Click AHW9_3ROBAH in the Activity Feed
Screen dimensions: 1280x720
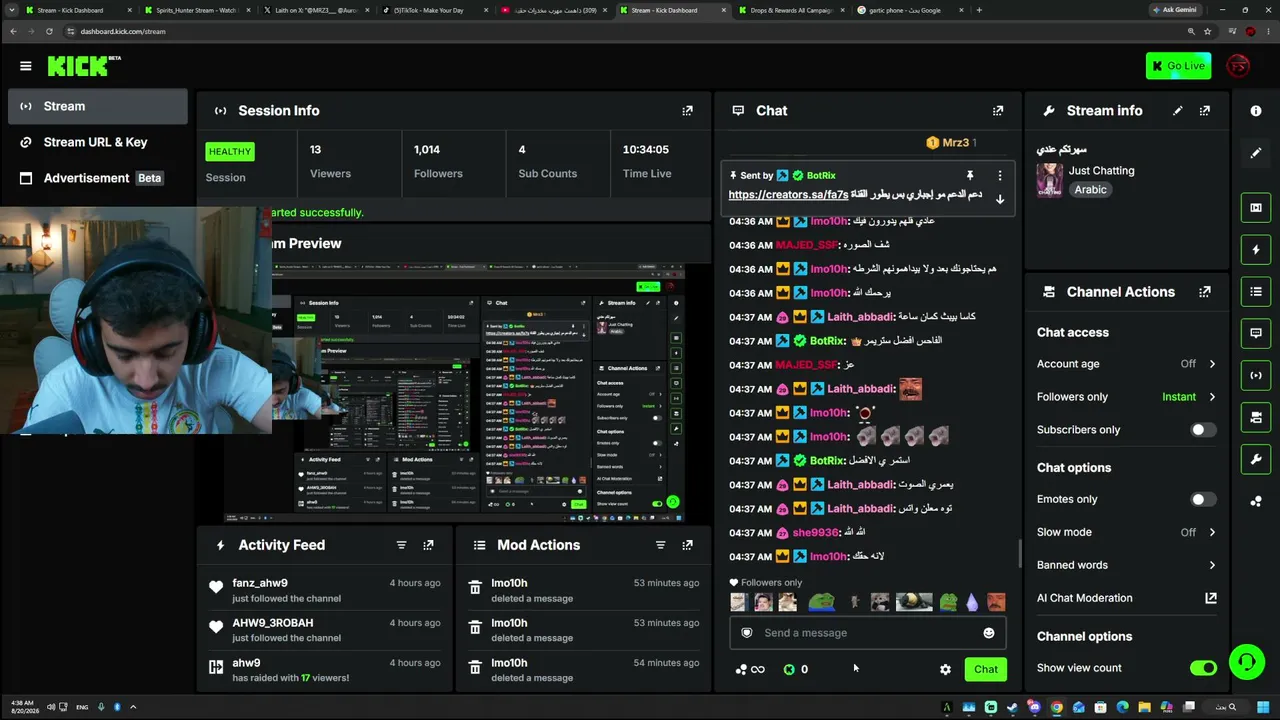click(273, 623)
